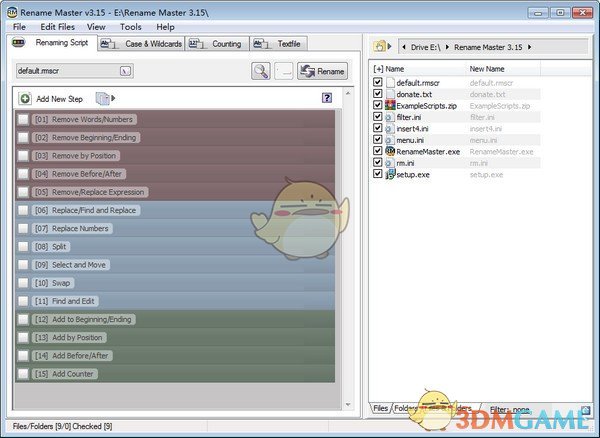Enable step [06] Replace/Find and Replace

click(23, 210)
